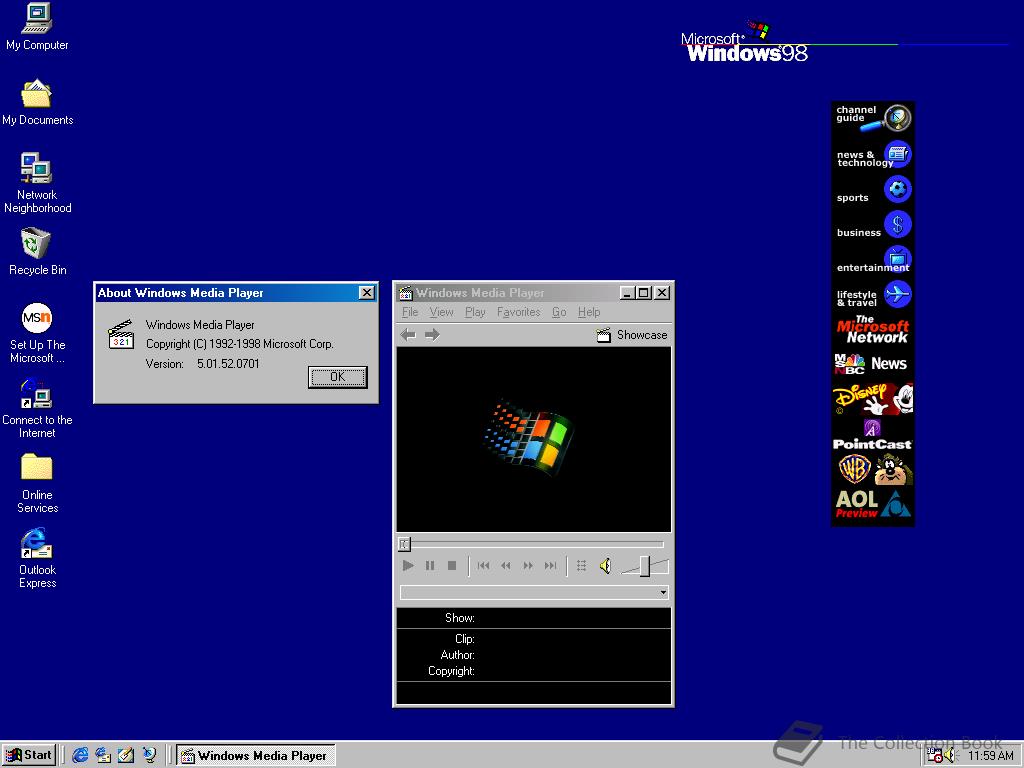Select the Recycle Bin icon
This screenshot has height=768, width=1024.
click(37, 251)
